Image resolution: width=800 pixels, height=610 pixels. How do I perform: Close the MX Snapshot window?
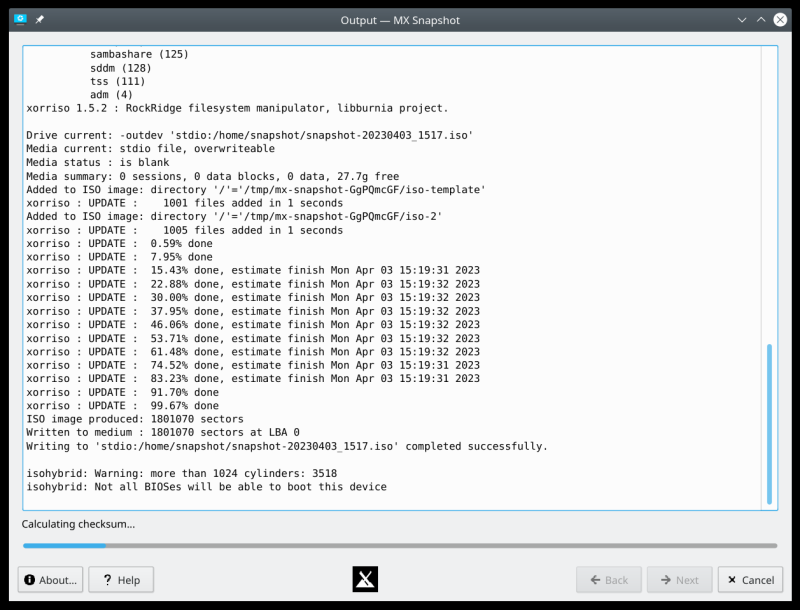780,20
